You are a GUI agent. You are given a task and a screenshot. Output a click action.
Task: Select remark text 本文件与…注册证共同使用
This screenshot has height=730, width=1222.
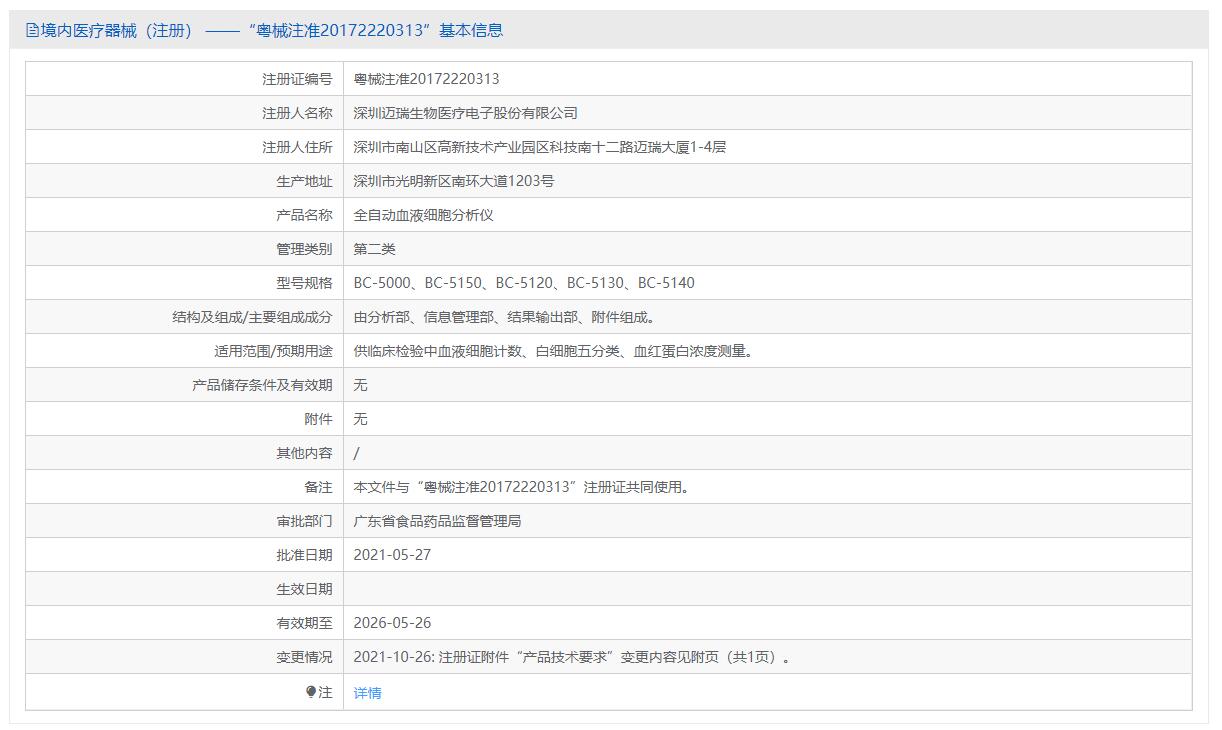tap(521, 487)
